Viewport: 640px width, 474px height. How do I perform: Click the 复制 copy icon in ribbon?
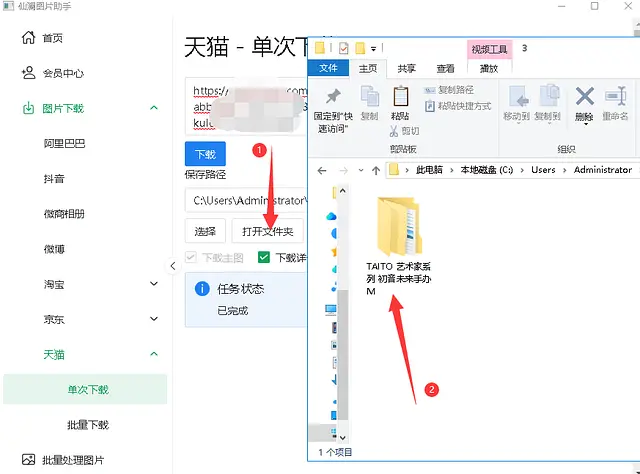point(370,97)
